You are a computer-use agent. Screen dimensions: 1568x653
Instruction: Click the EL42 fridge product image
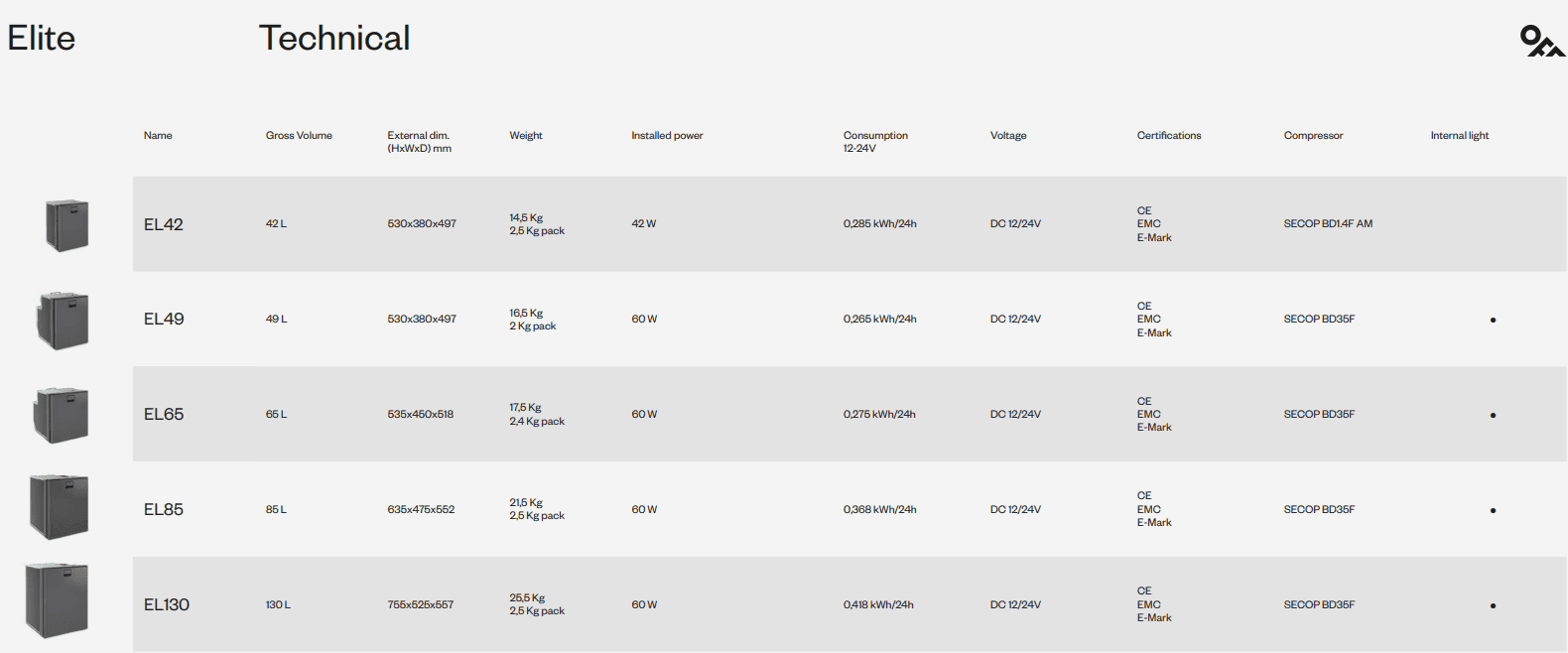(x=66, y=224)
